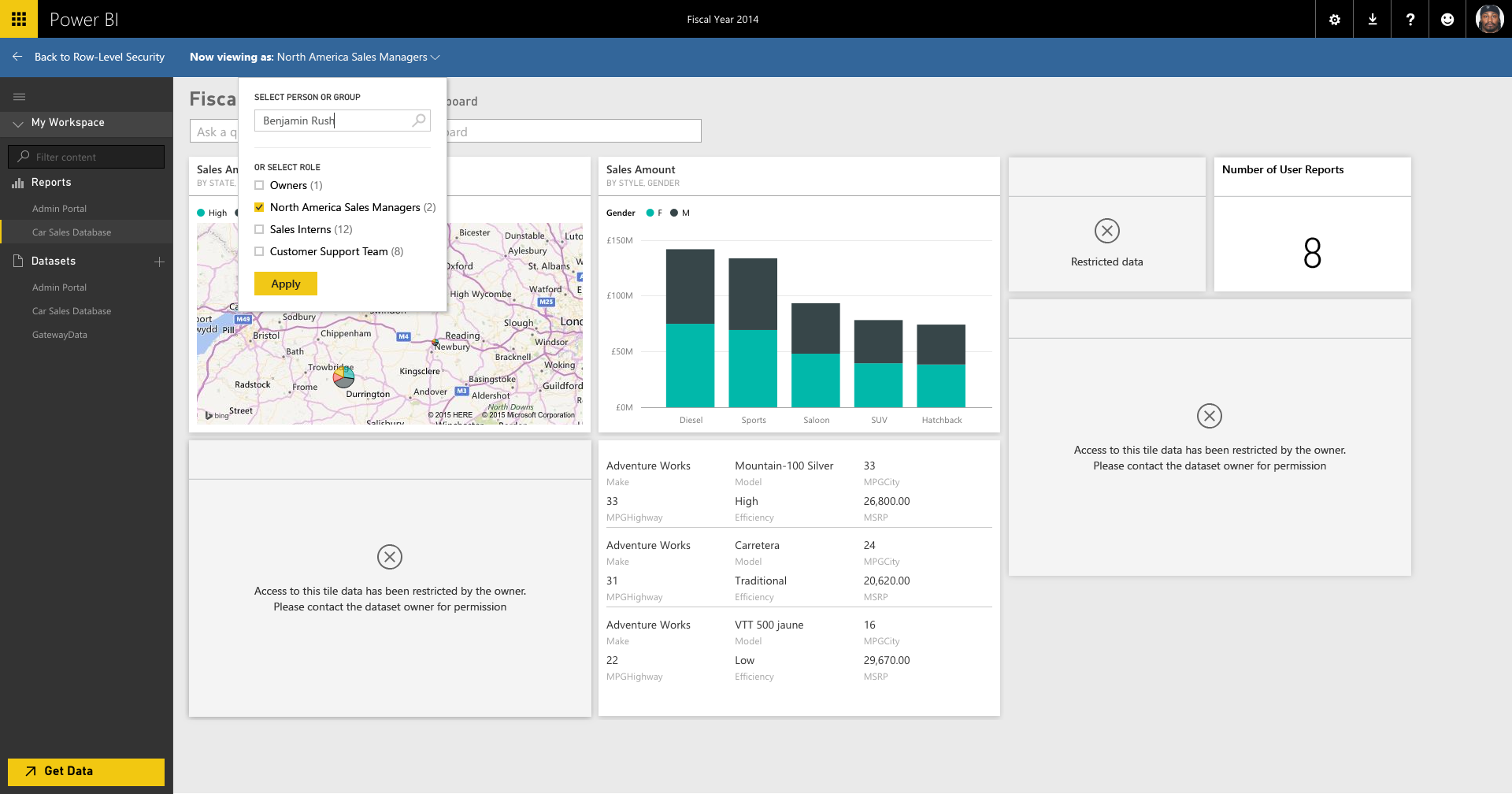The image size is (1512, 794).
Task: Click the Male gender legend swatch
Action: [x=674, y=213]
